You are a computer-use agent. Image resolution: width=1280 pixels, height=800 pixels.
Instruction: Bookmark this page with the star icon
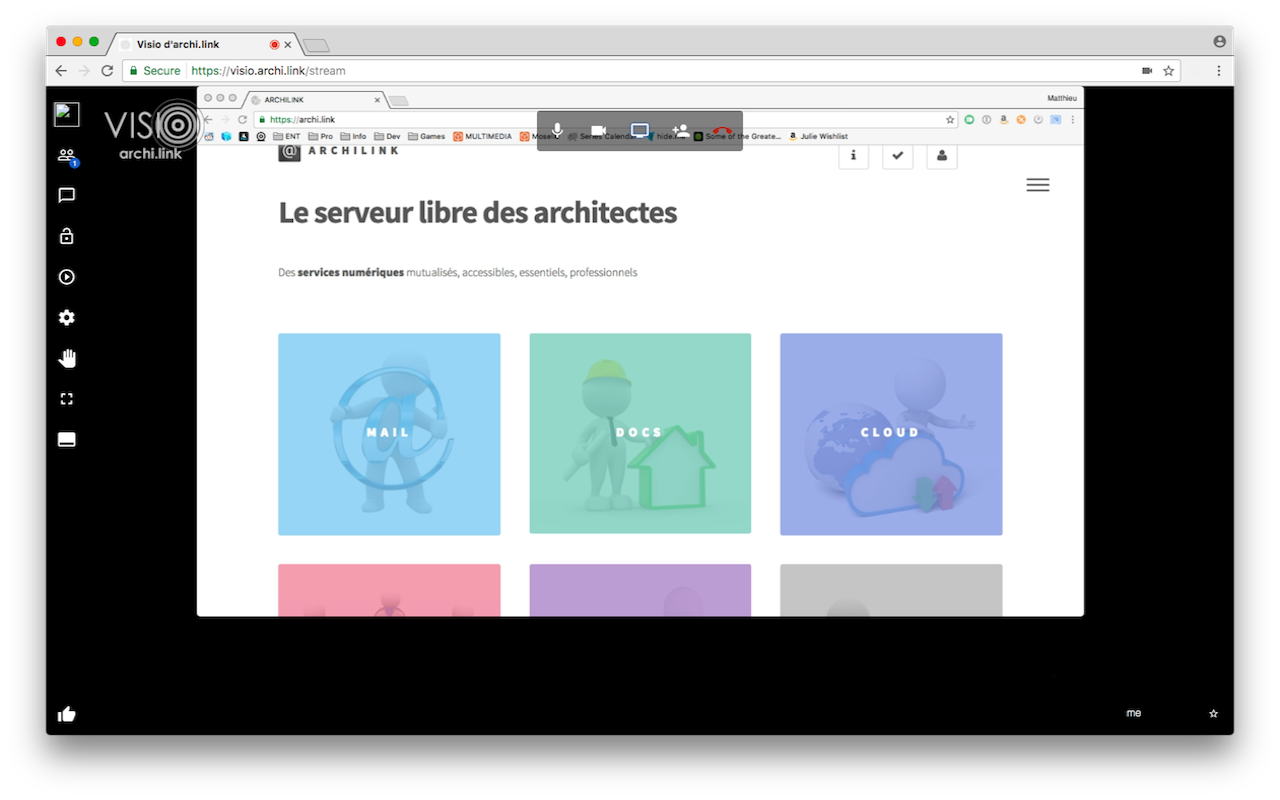[1168, 71]
